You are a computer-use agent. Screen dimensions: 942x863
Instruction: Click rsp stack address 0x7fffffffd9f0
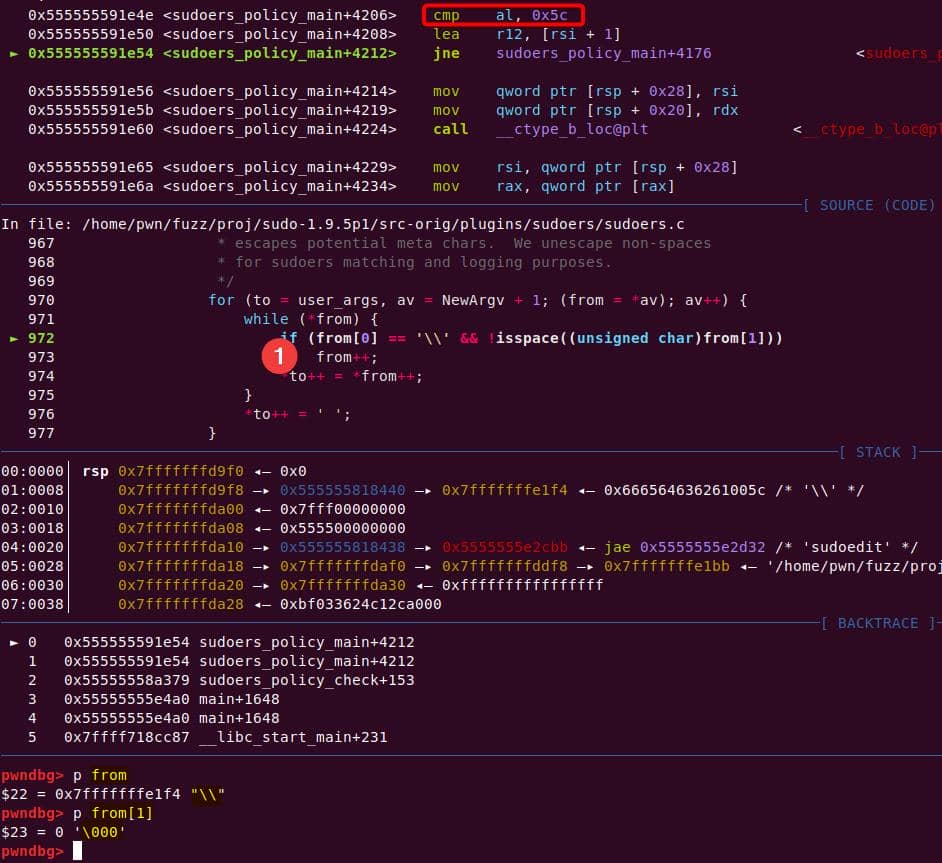pos(180,471)
